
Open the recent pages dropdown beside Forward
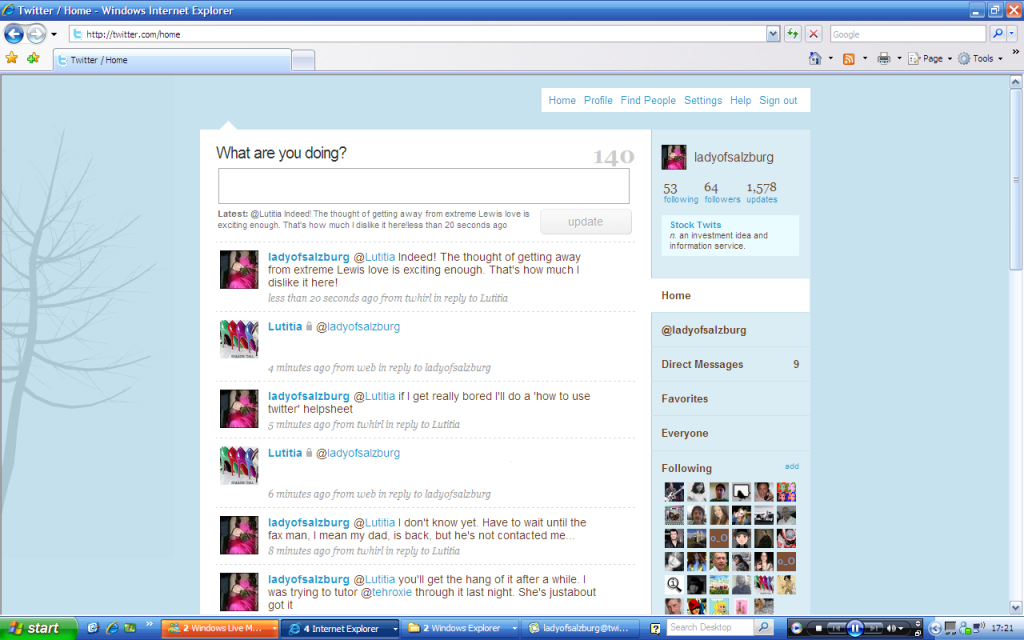click(x=54, y=34)
